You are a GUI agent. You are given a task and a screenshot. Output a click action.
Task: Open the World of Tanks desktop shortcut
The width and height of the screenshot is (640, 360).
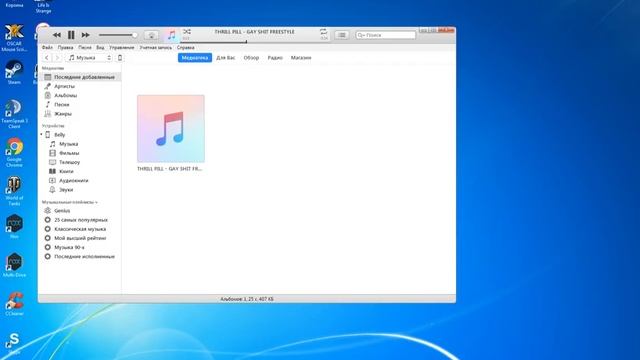click(x=14, y=191)
